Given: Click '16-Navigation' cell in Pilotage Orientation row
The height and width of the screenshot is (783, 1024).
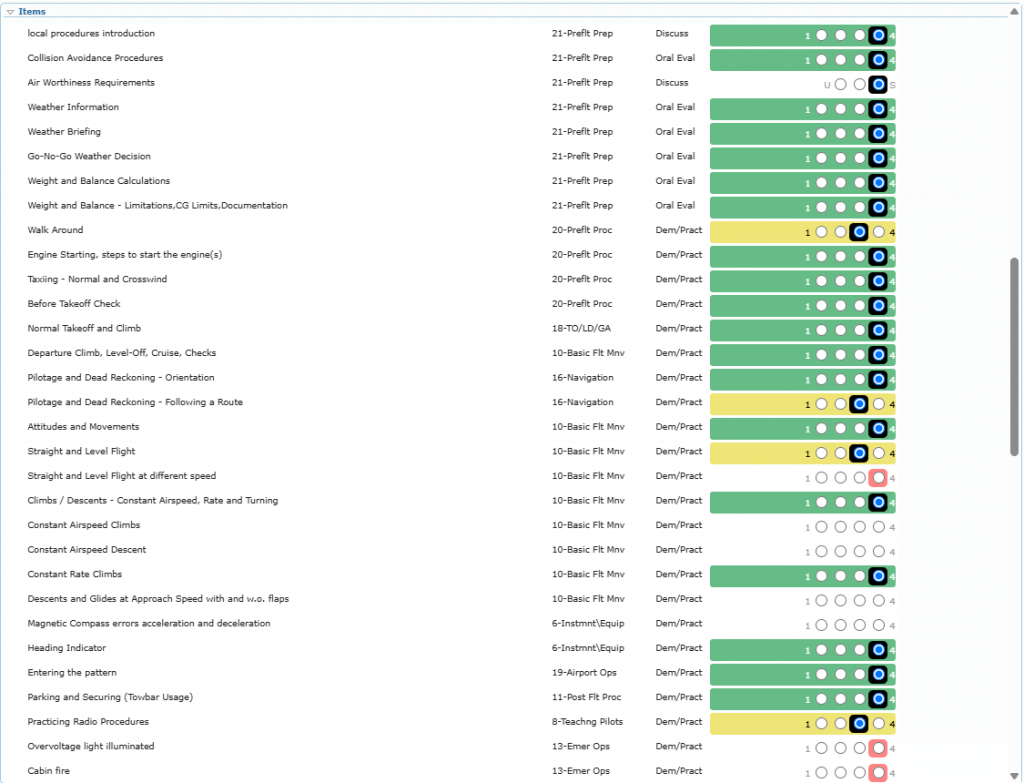Looking at the screenshot, I should (x=583, y=377).
